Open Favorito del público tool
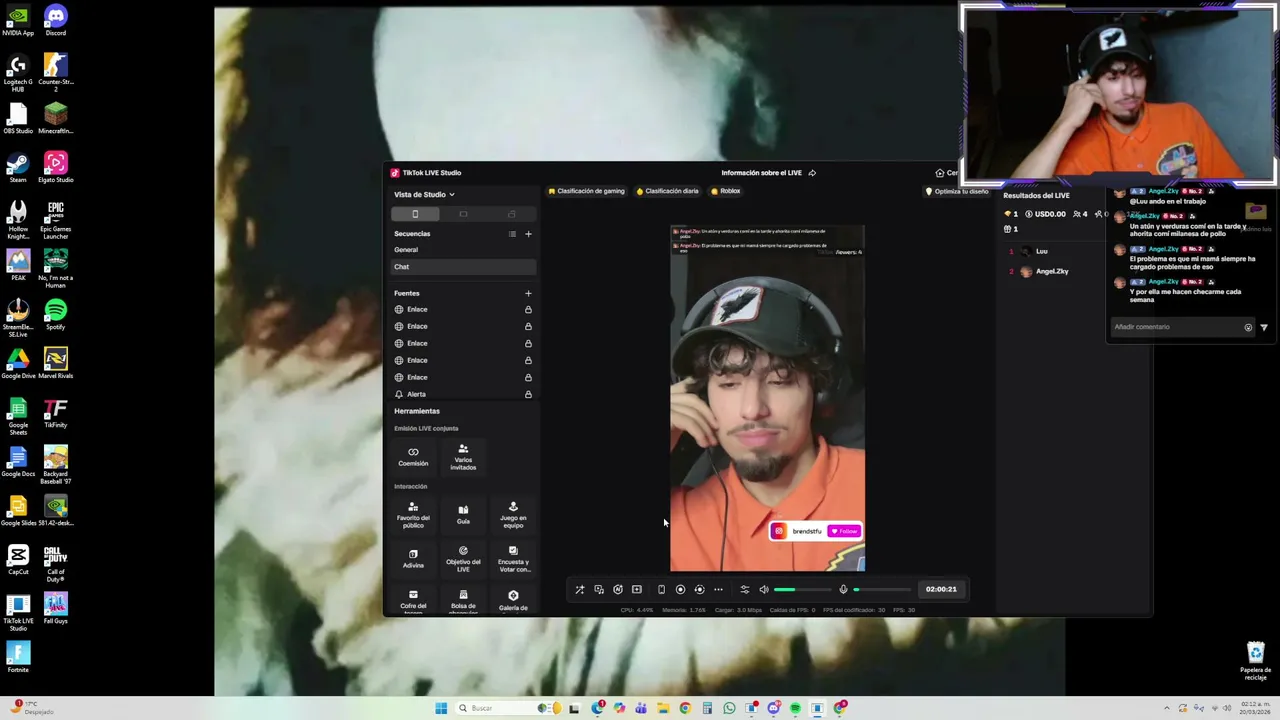Image resolution: width=1280 pixels, height=720 pixels. pos(413,515)
